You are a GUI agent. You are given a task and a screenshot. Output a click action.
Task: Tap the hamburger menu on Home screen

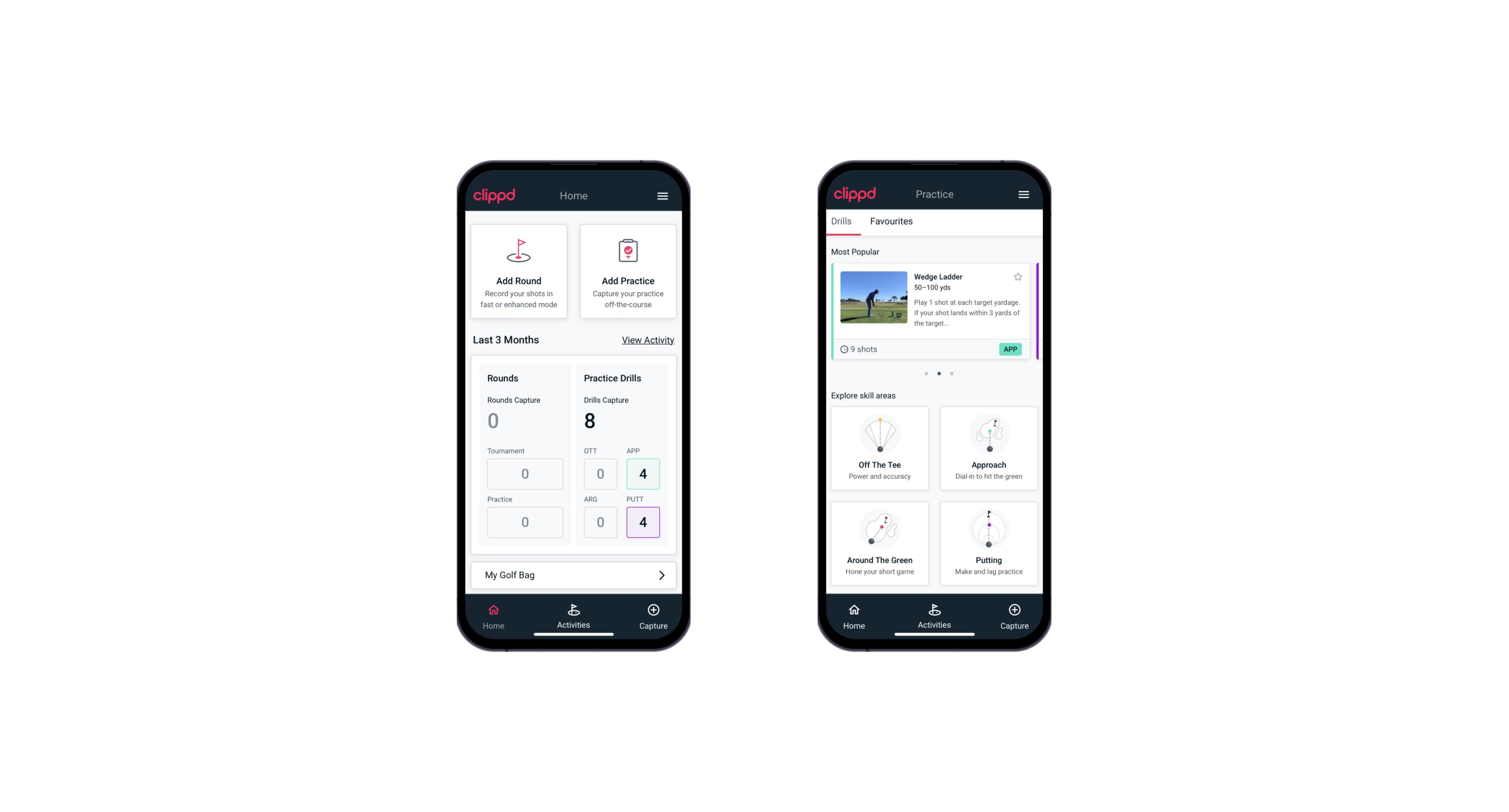663,196
